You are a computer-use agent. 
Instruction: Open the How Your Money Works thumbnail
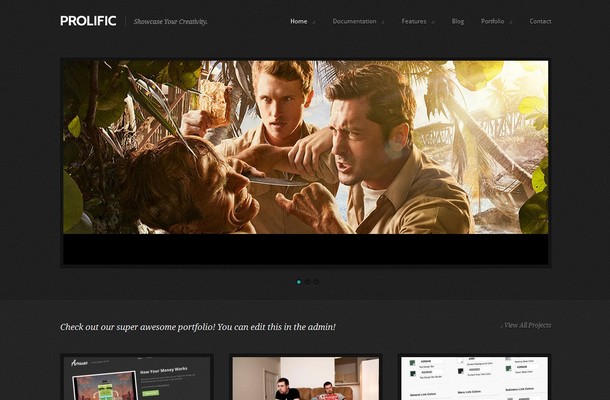tap(137, 378)
